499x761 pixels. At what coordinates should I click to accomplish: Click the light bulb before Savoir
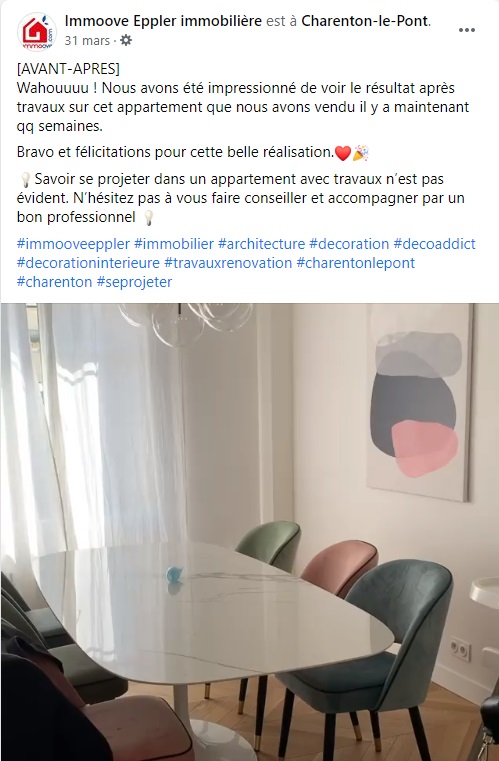(25, 180)
